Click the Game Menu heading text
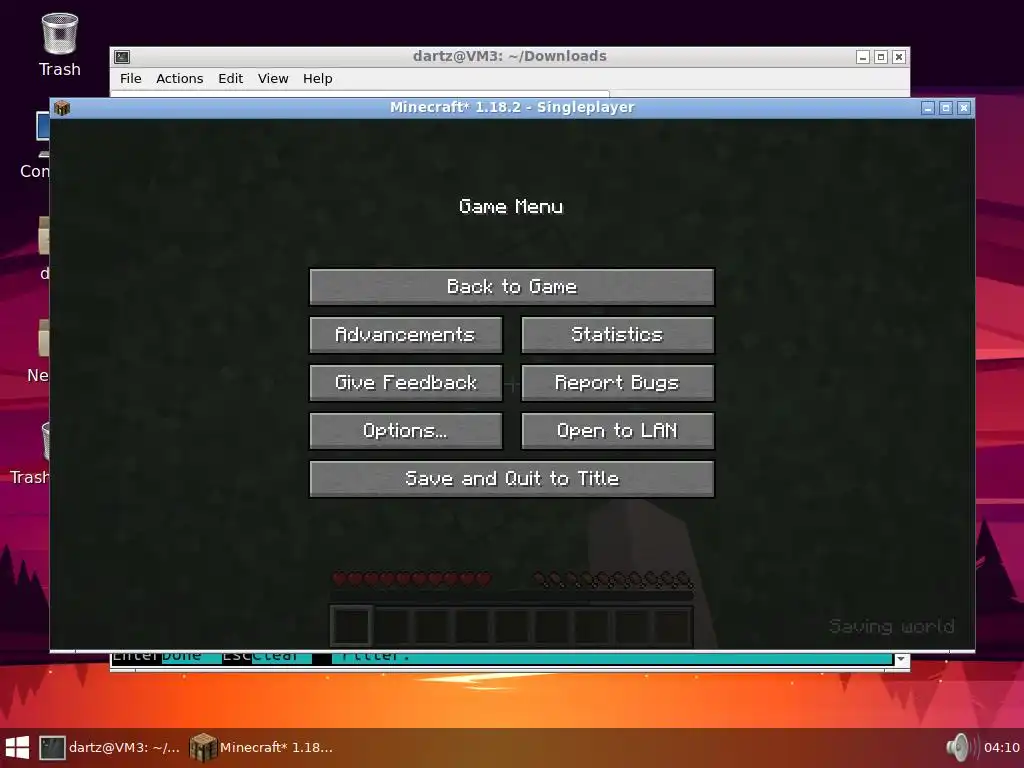The height and width of the screenshot is (768, 1024). coord(511,207)
